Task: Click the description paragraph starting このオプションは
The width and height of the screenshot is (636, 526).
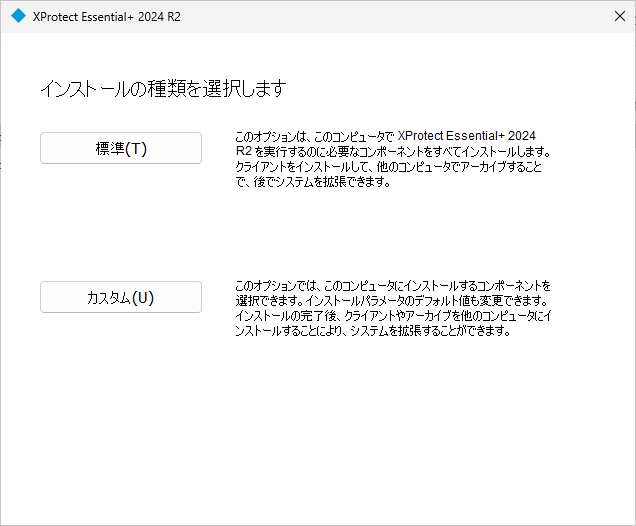Action: (x=393, y=159)
